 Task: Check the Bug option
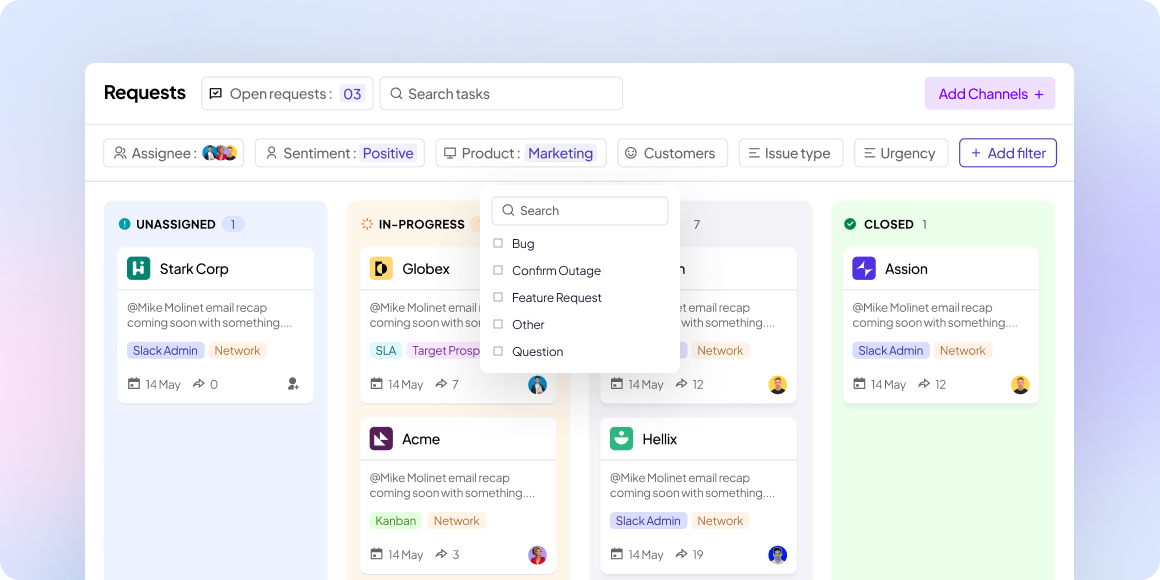(498, 243)
